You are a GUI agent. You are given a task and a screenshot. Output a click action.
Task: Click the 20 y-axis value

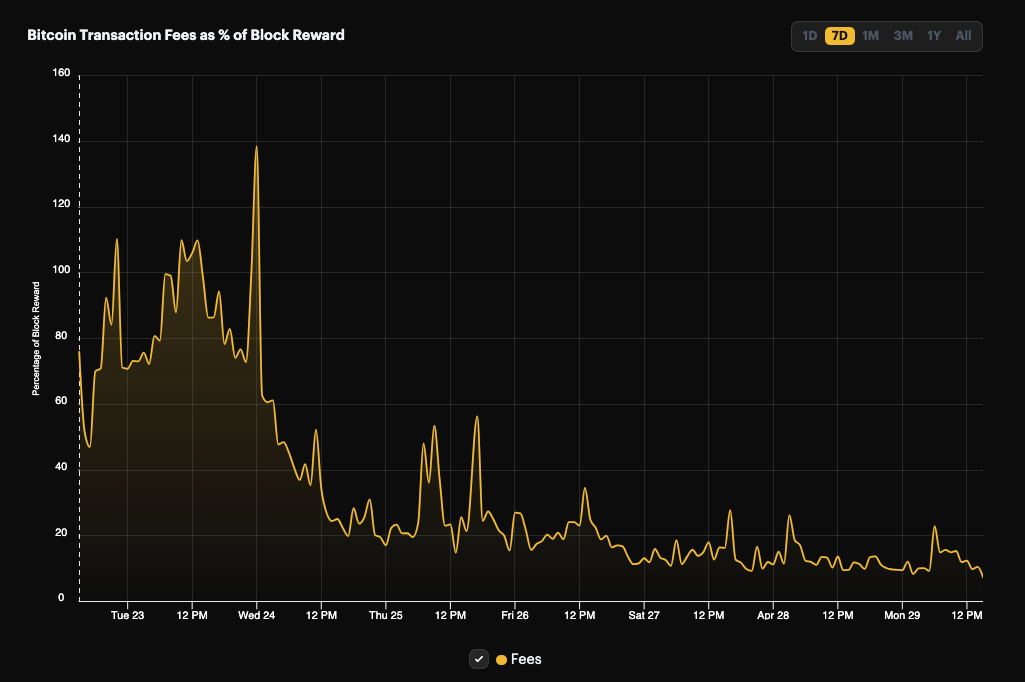click(61, 533)
